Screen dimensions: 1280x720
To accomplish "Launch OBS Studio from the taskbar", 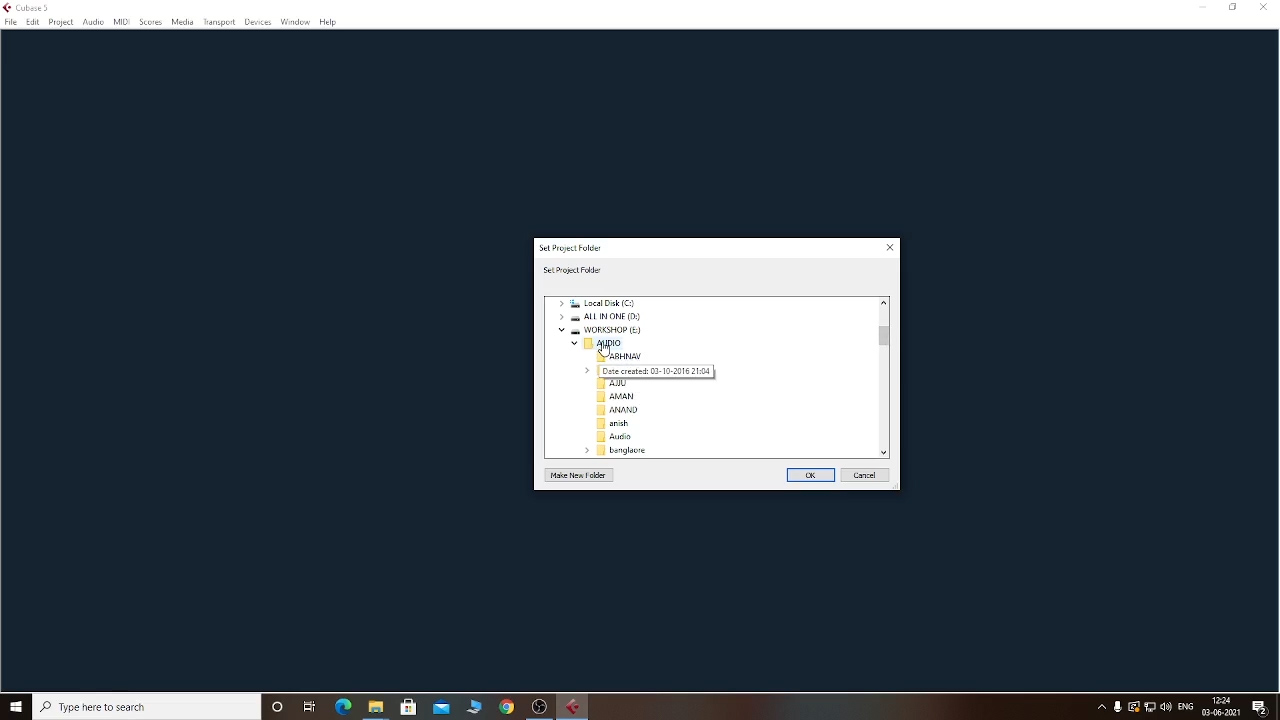I will pyautogui.click(x=540, y=707).
